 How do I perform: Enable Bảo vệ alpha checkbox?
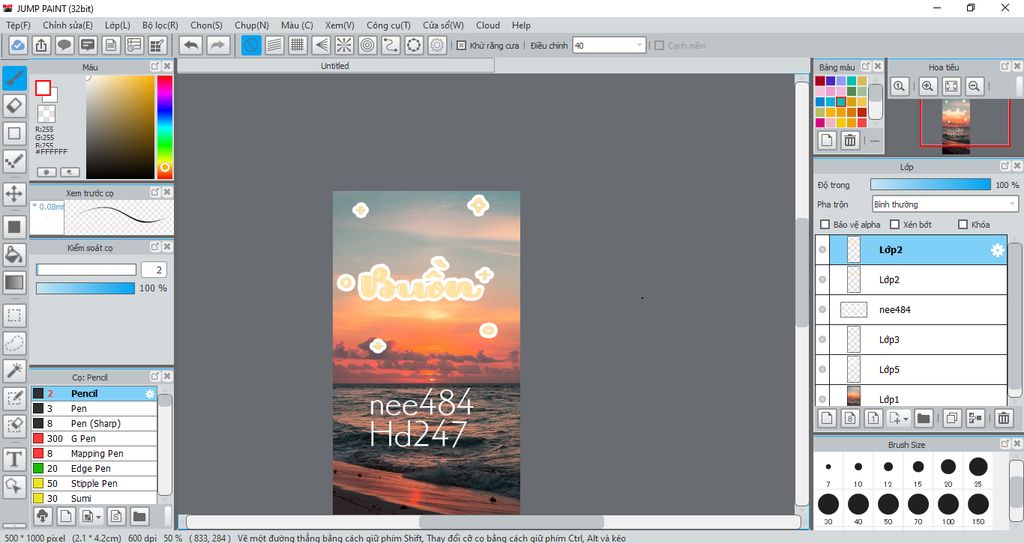point(825,224)
